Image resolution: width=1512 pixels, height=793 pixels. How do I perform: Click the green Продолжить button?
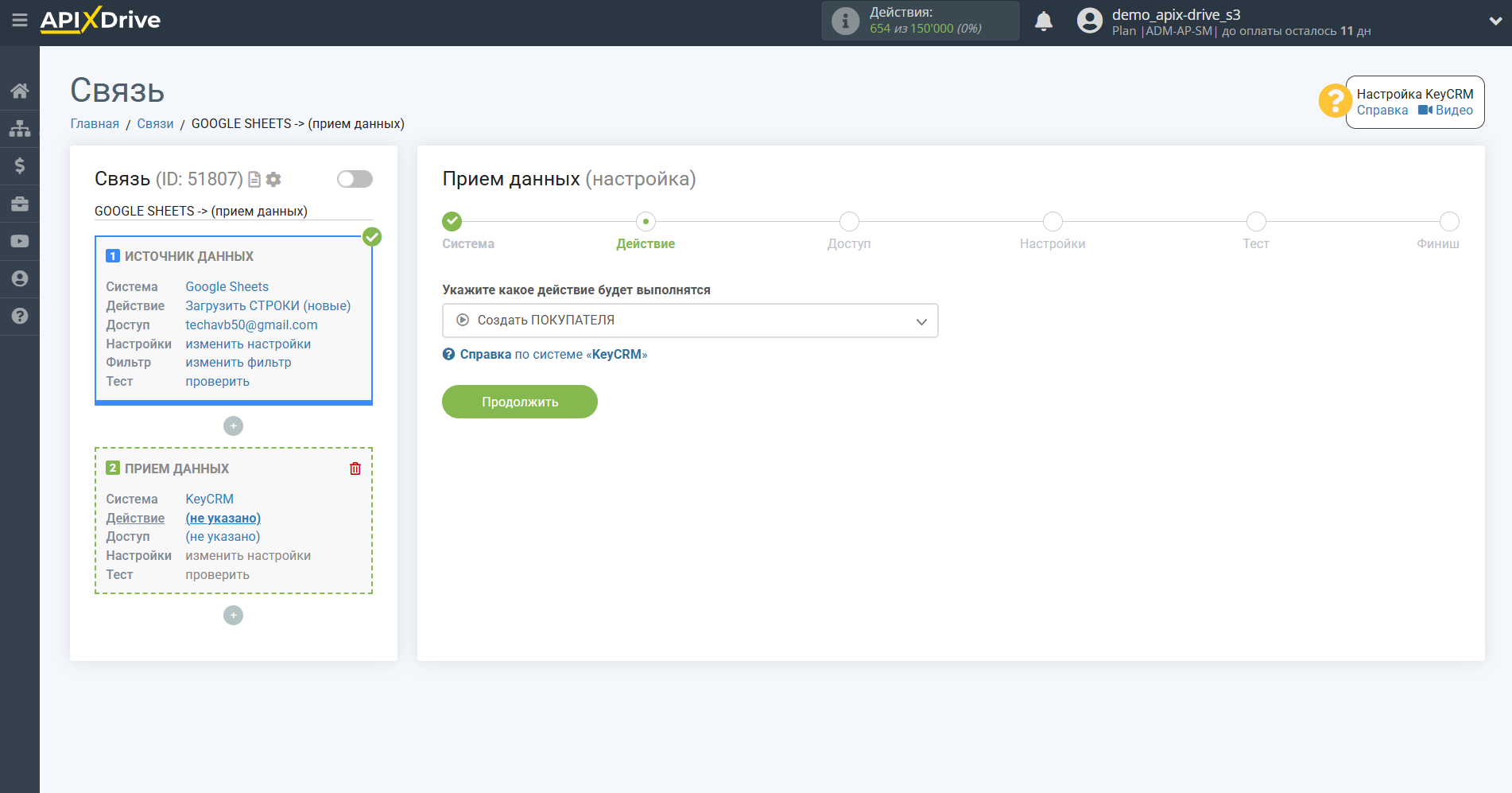(520, 402)
